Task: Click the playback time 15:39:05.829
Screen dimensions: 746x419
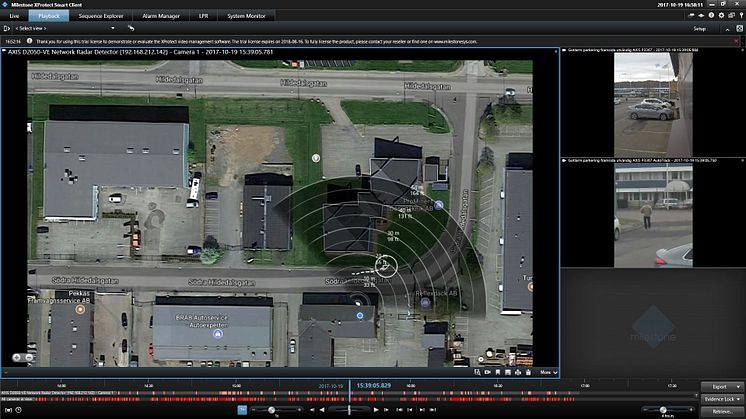Action: (x=373, y=385)
